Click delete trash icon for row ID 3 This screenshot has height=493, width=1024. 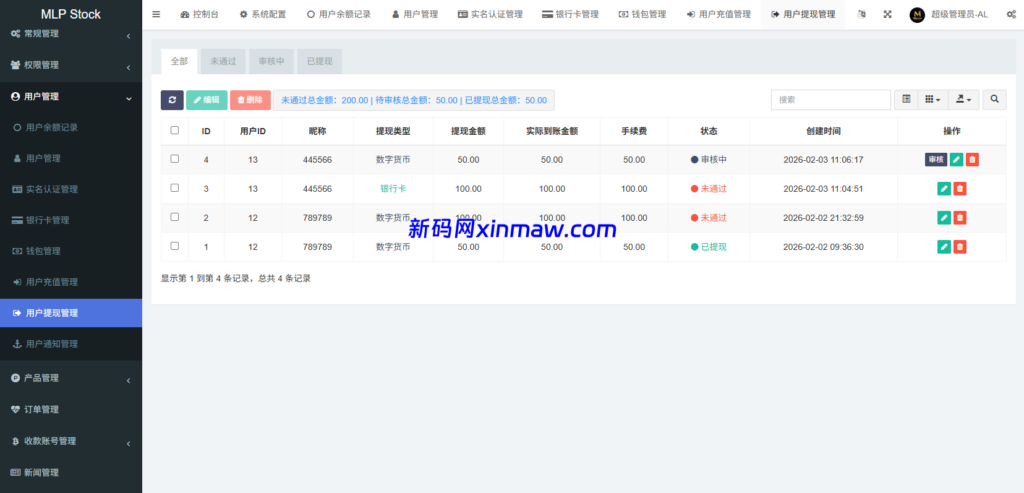(960, 189)
